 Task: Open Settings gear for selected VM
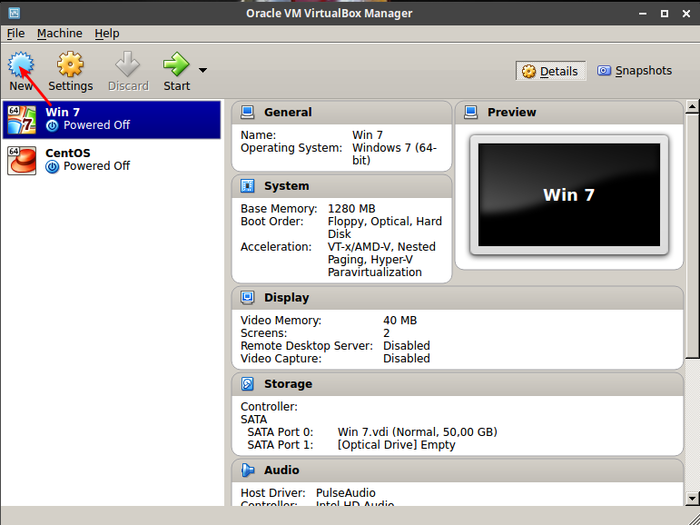point(70,64)
